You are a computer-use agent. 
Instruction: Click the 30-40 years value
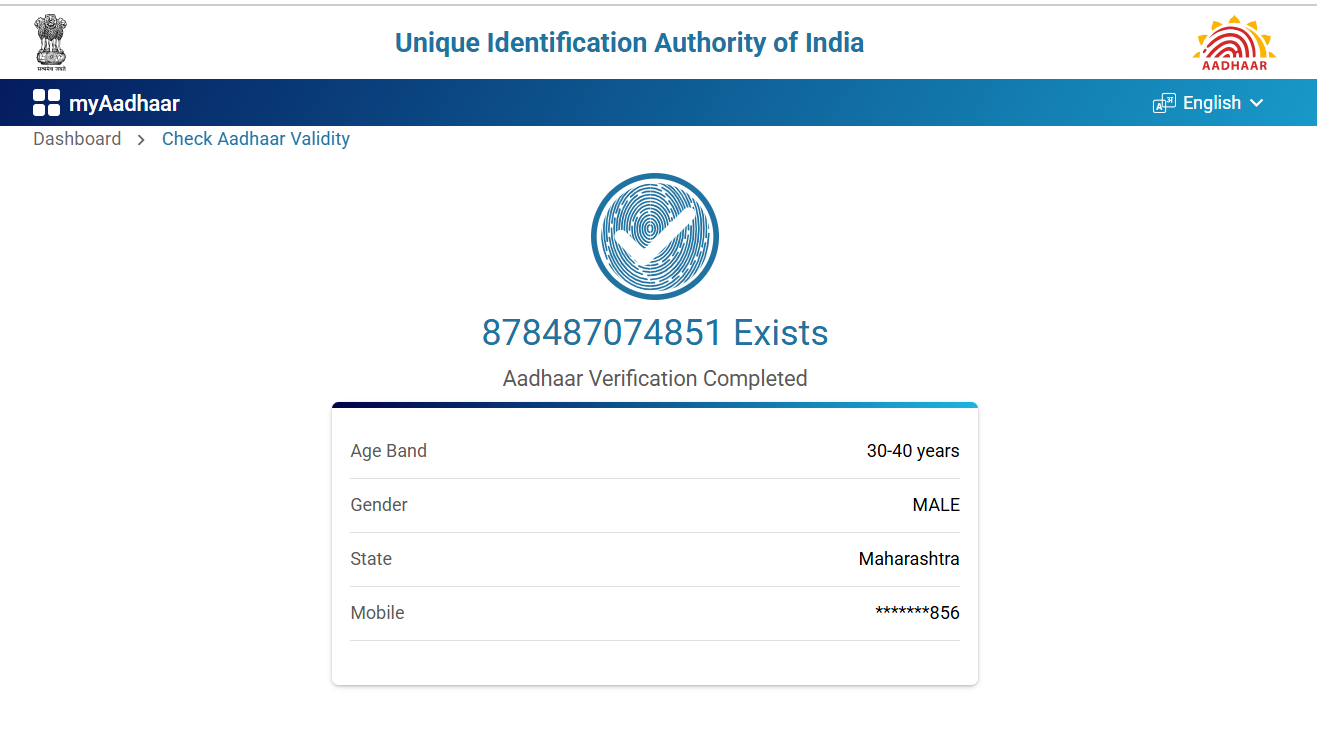pyautogui.click(x=913, y=451)
